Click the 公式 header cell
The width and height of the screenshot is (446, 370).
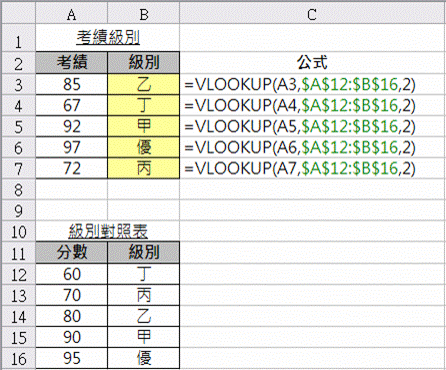click(312, 62)
